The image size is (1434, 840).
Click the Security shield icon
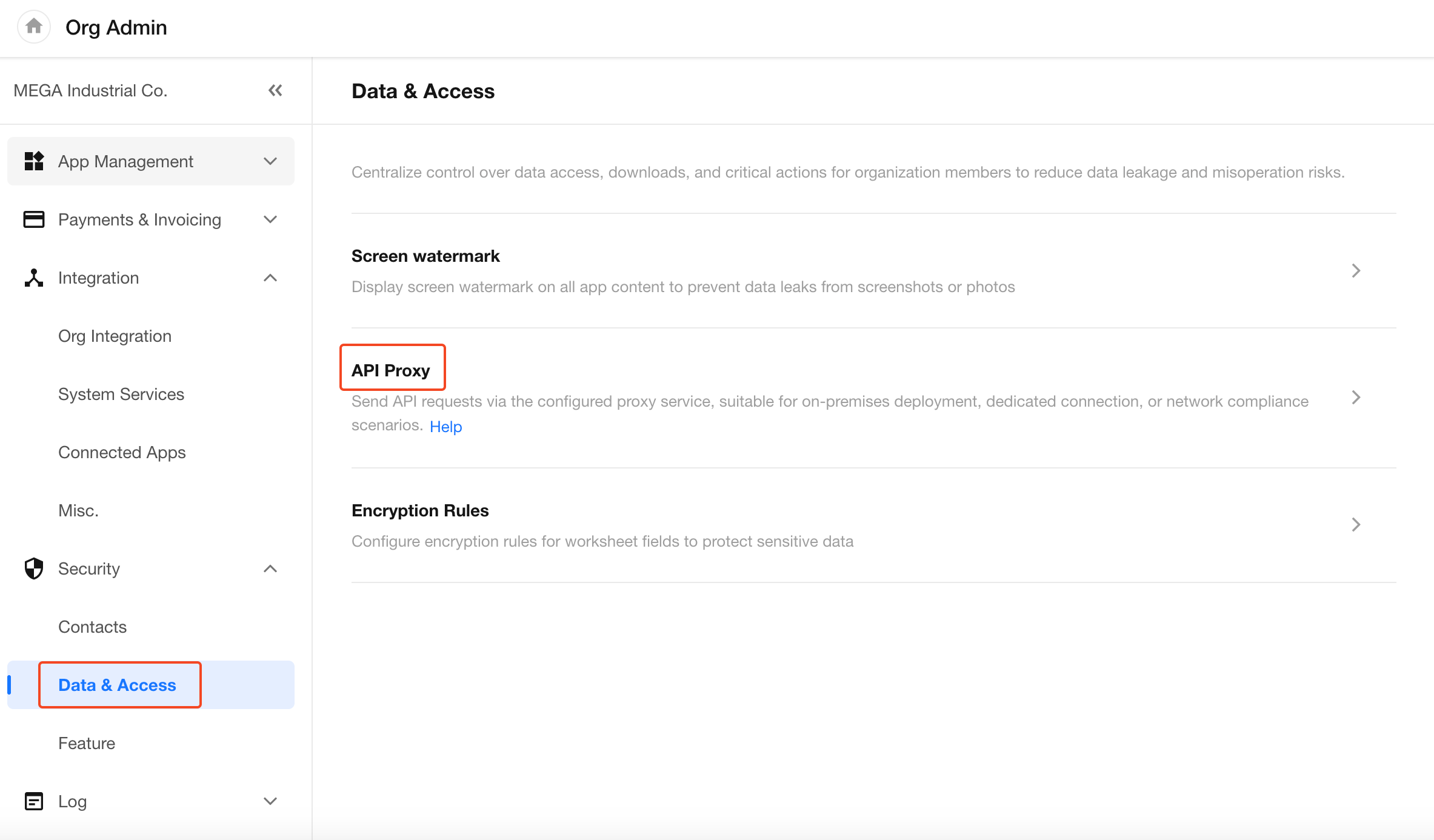click(x=34, y=568)
